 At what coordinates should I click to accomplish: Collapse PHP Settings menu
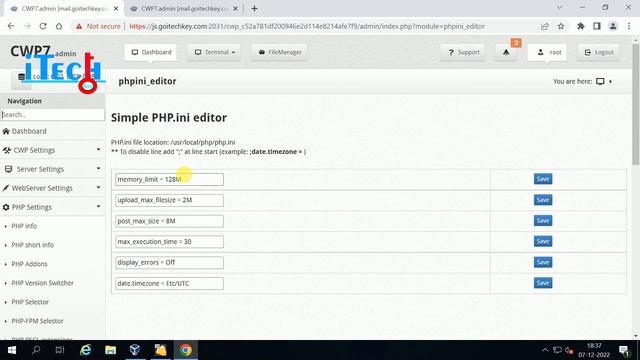[x=52, y=207]
